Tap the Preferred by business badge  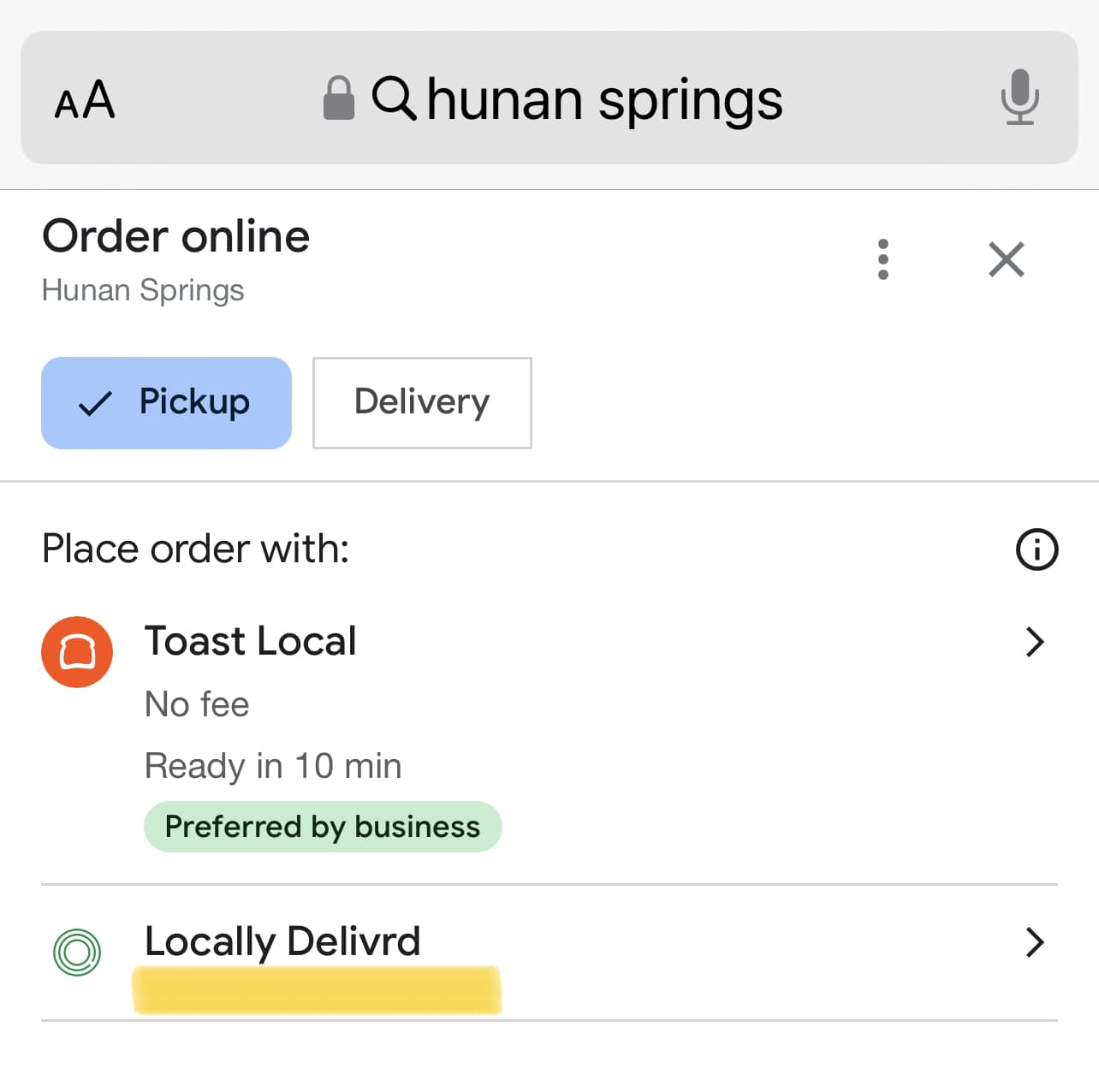tap(323, 827)
